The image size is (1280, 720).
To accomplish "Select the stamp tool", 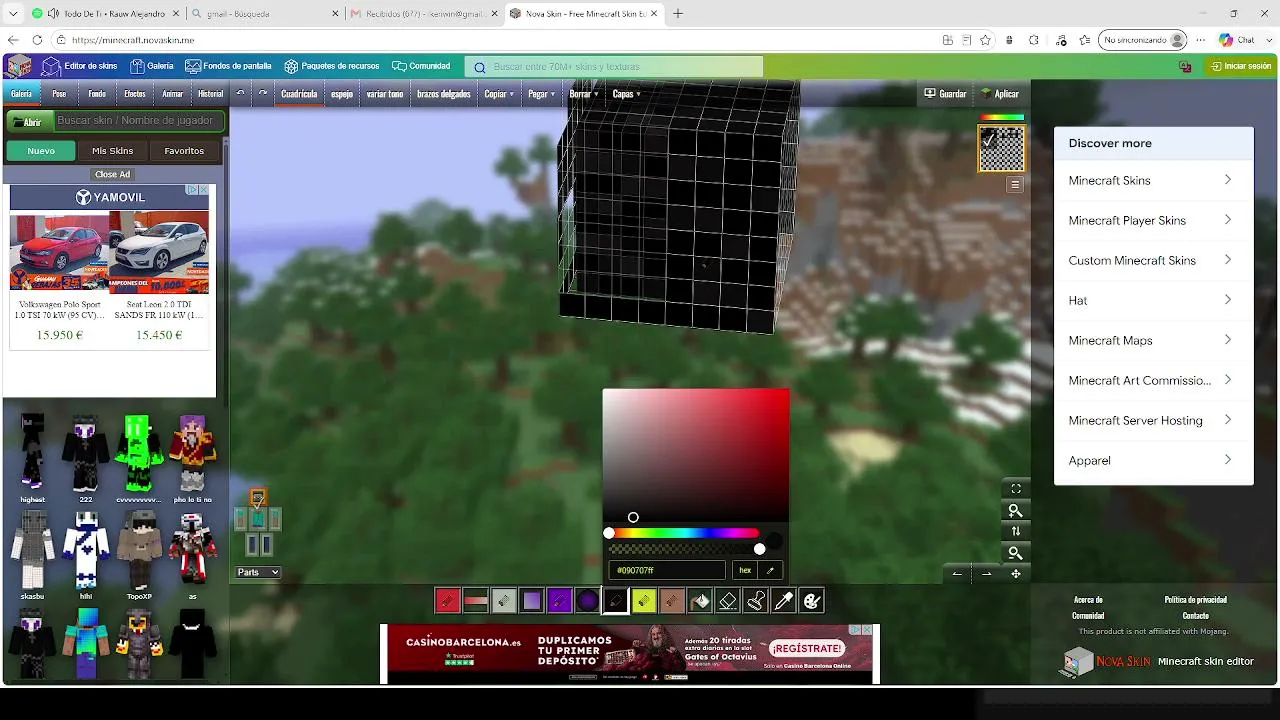I will (x=756, y=601).
